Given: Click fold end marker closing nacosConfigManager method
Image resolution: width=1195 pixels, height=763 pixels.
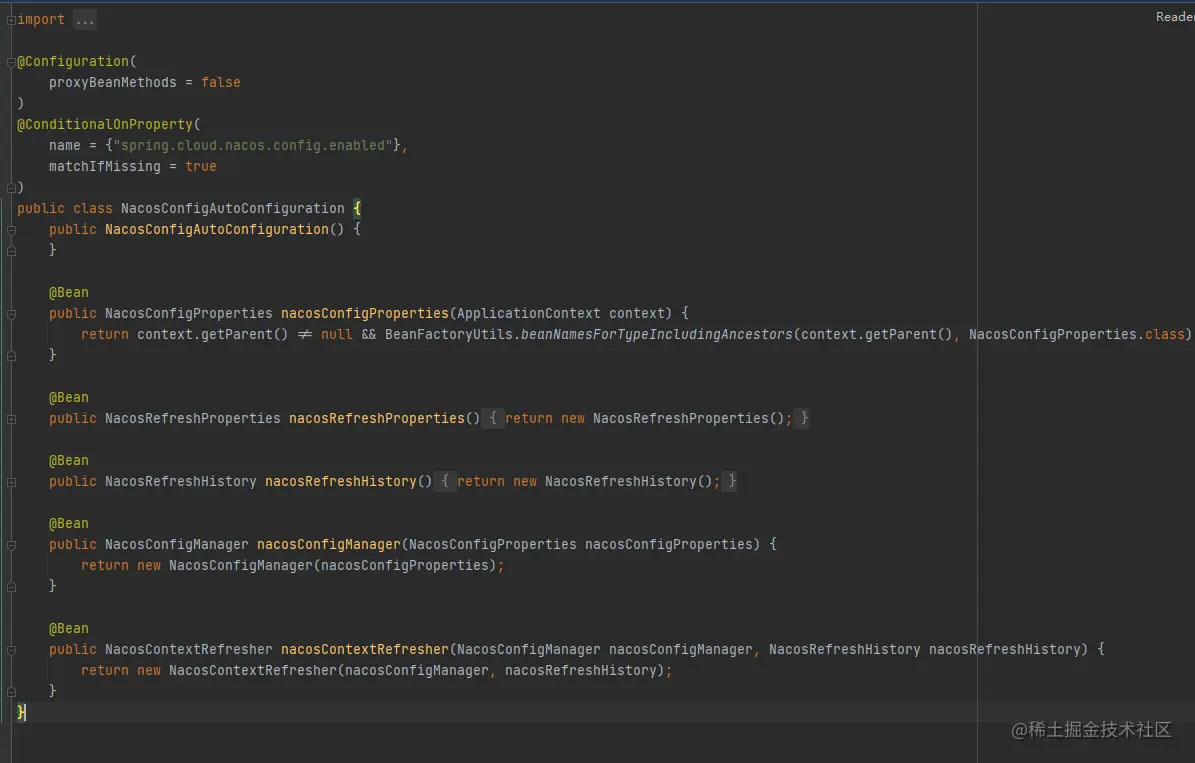Looking at the screenshot, I should [11, 587].
